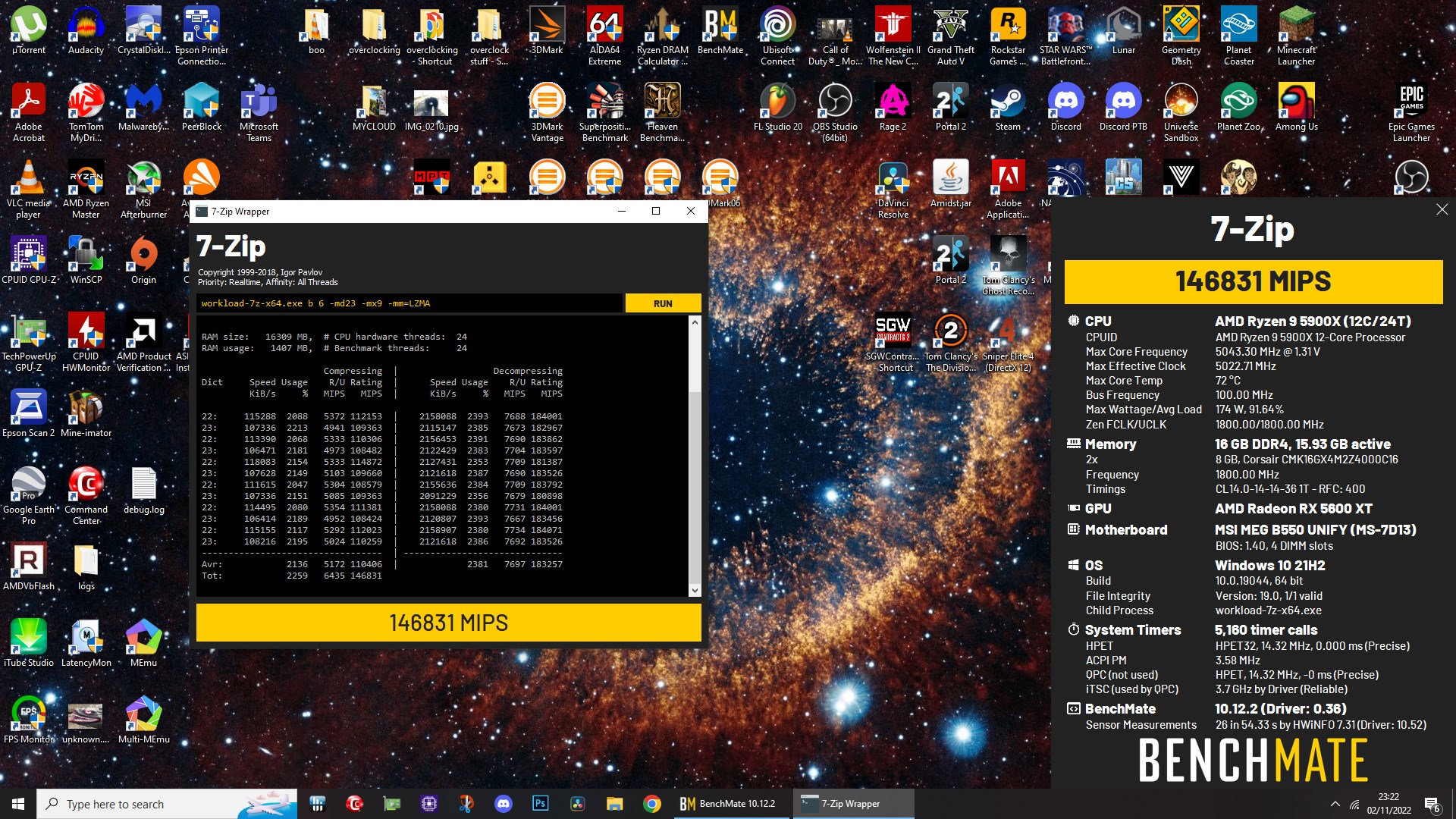Open the TechPowerUp GPU-Z icon

(x=28, y=342)
